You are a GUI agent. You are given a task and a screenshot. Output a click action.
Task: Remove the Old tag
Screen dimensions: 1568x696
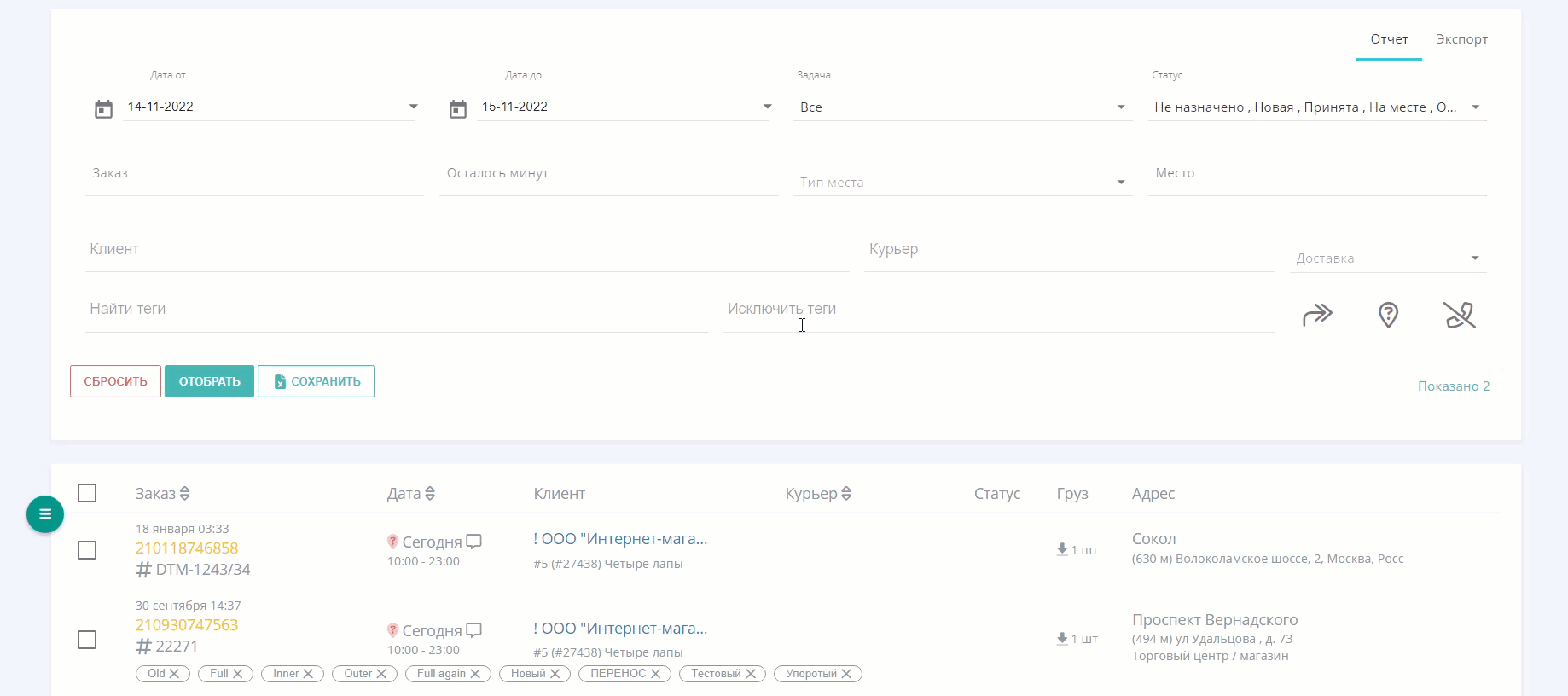(x=174, y=674)
